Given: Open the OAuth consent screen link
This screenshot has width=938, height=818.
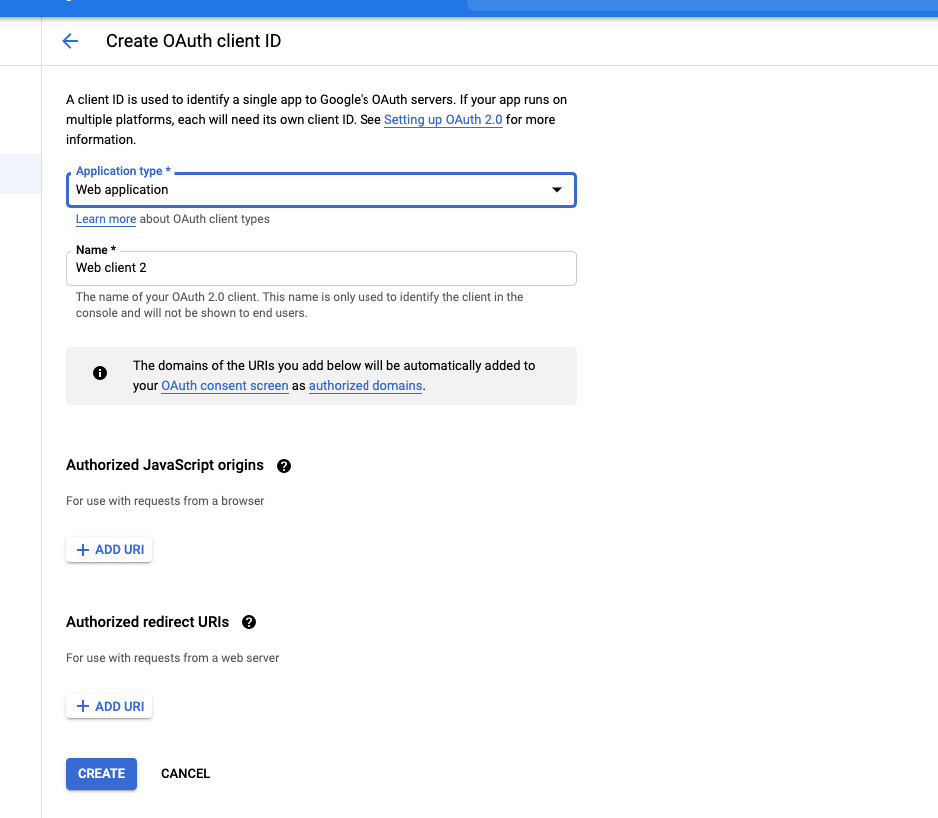Looking at the screenshot, I should 225,386.
